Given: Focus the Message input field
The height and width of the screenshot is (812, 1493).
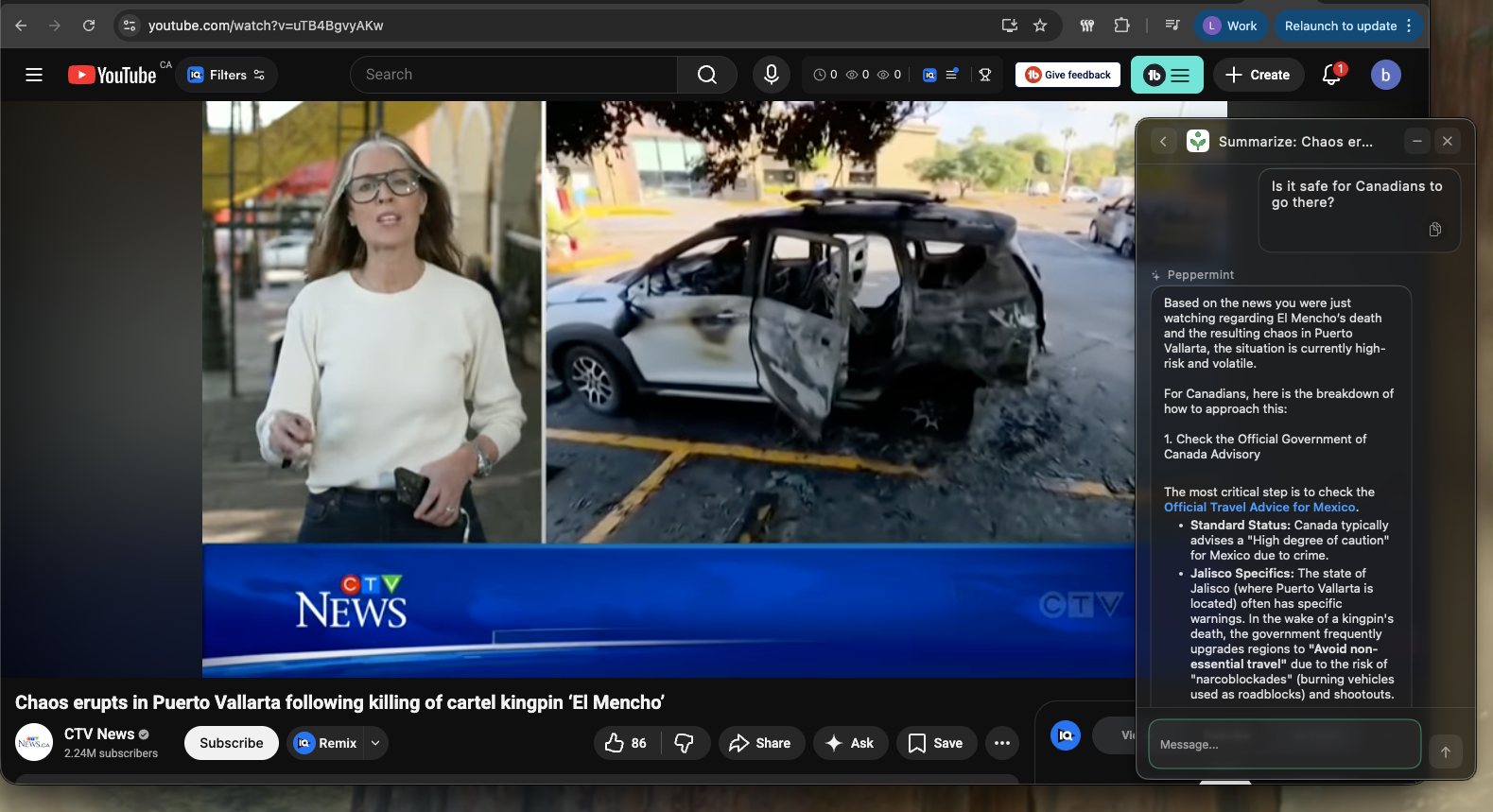Looking at the screenshot, I should click(x=1284, y=744).
